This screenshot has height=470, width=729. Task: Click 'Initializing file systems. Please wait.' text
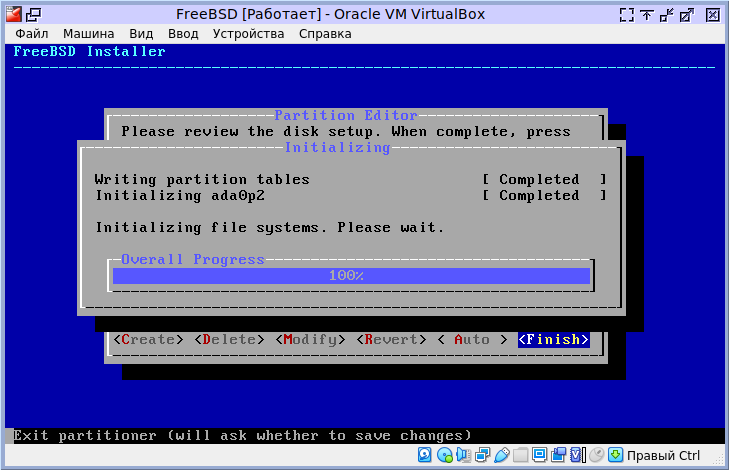click(270, 228)
